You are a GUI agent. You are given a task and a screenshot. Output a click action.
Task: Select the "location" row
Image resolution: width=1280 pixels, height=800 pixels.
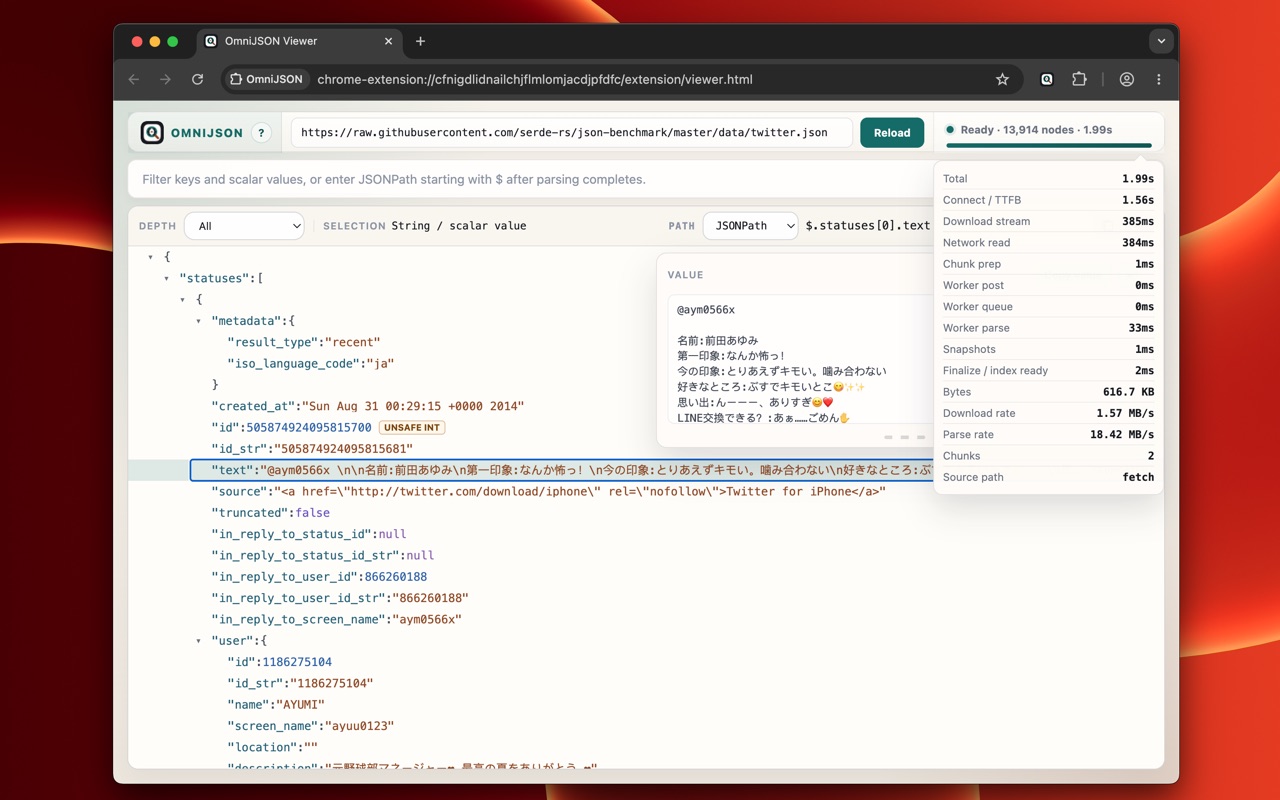(272, 747)
